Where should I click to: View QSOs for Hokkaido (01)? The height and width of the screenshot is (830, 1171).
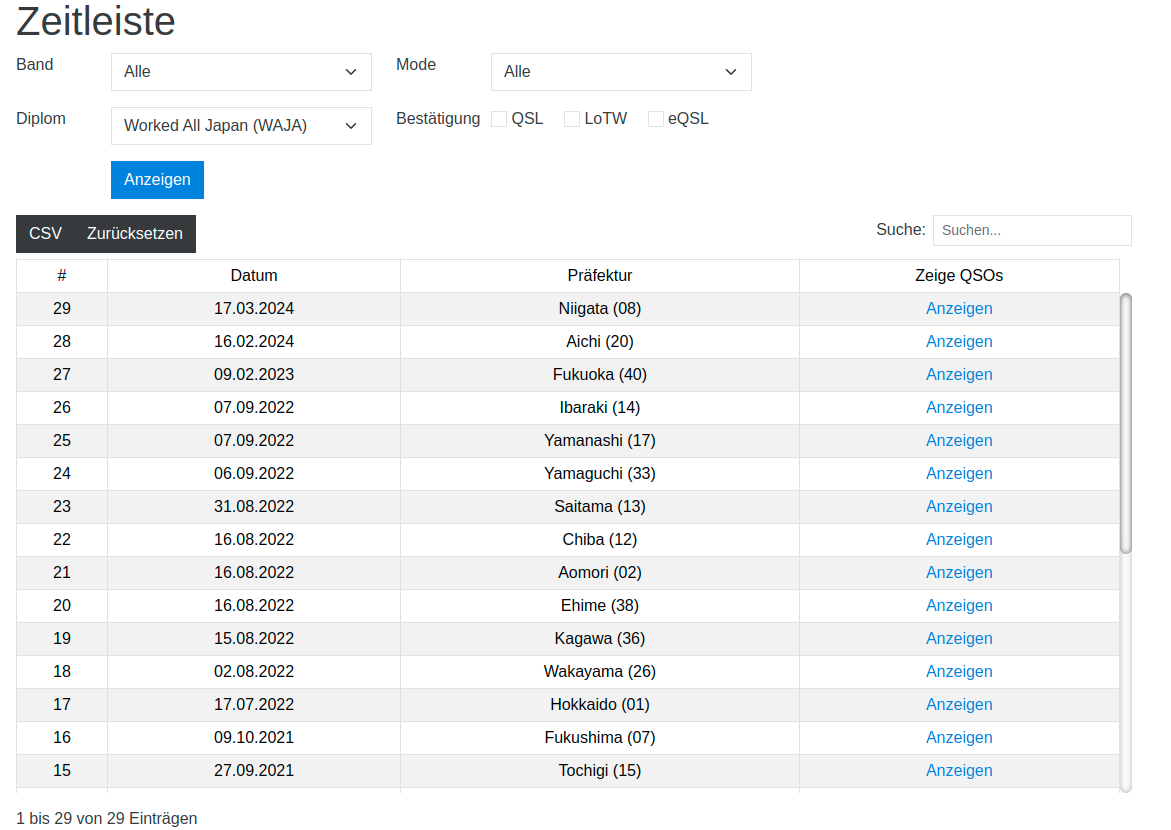[x=959, y=705]
